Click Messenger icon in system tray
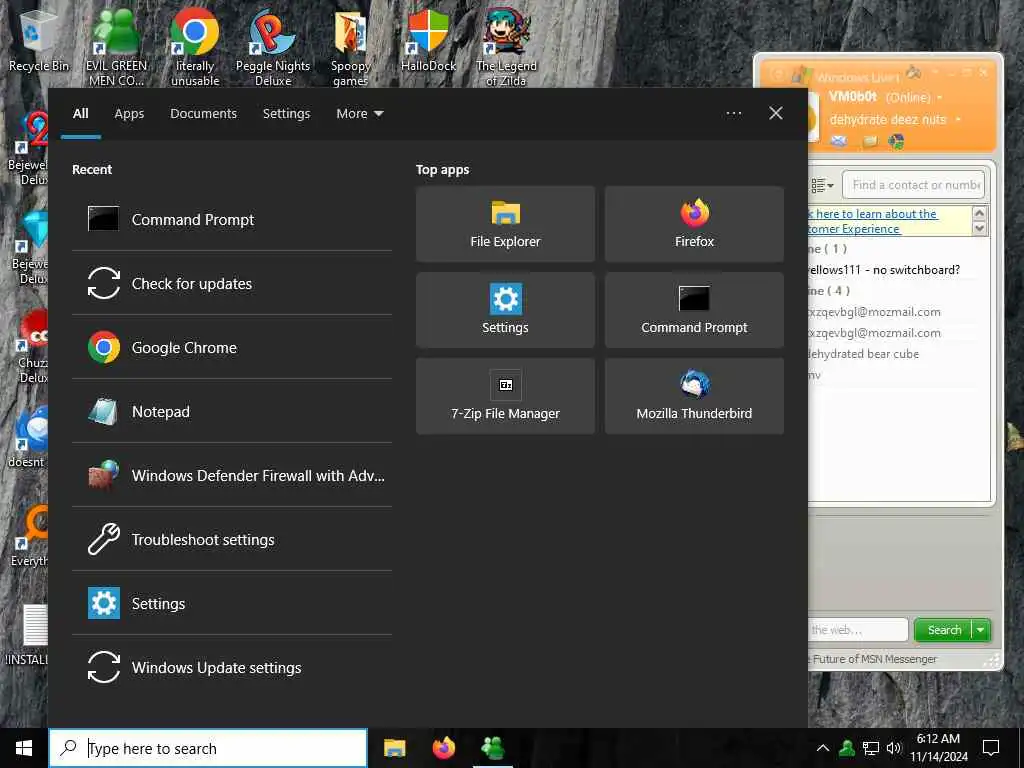1024x768 pixels. [x=847, y=748]
